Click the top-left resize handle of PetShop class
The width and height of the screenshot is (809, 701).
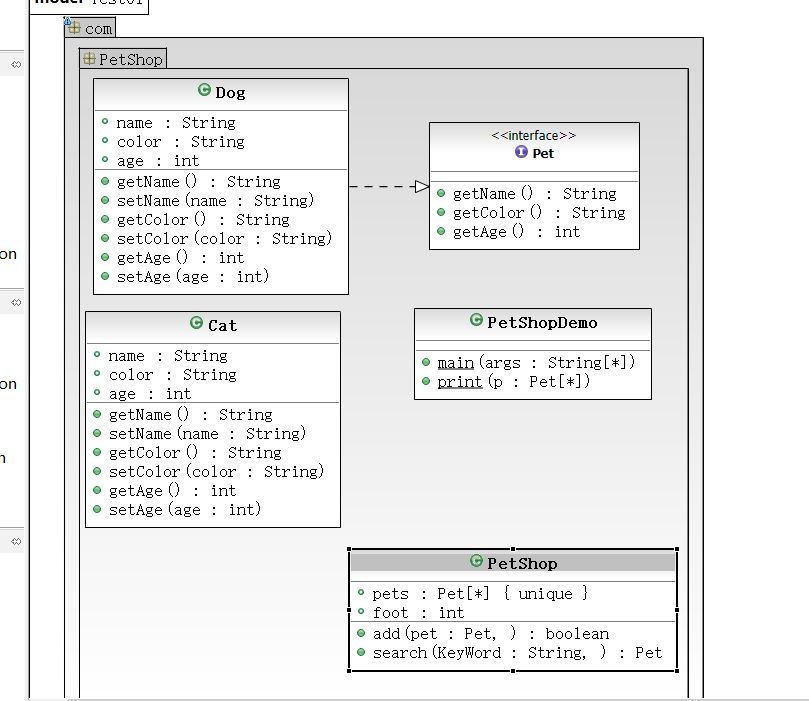[x=349, y=549]
